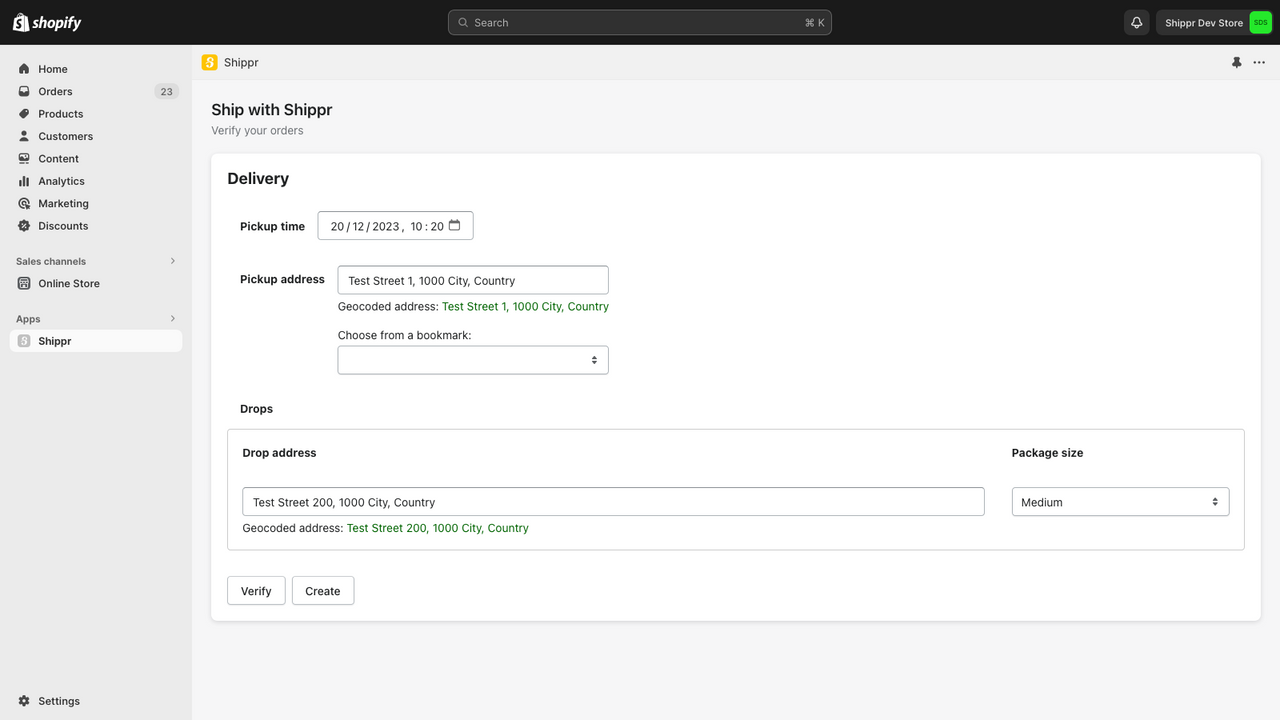Click the Pickup time year field

coord(386,226)
